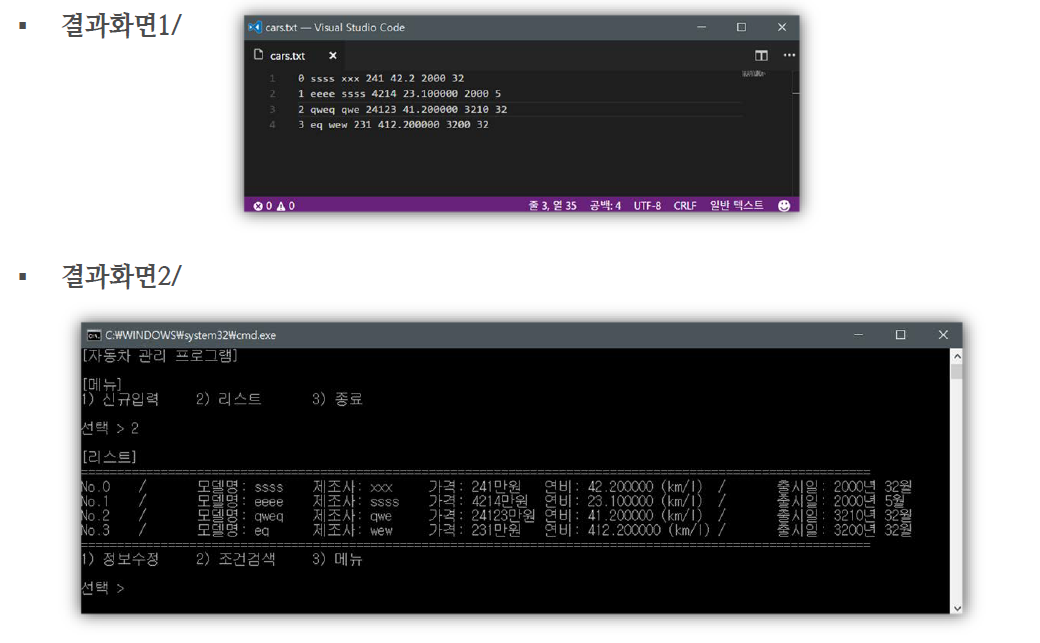Click the '1) 정보수정' option in cmd
Screen dimensions: 1040x643
coord(120,559)
